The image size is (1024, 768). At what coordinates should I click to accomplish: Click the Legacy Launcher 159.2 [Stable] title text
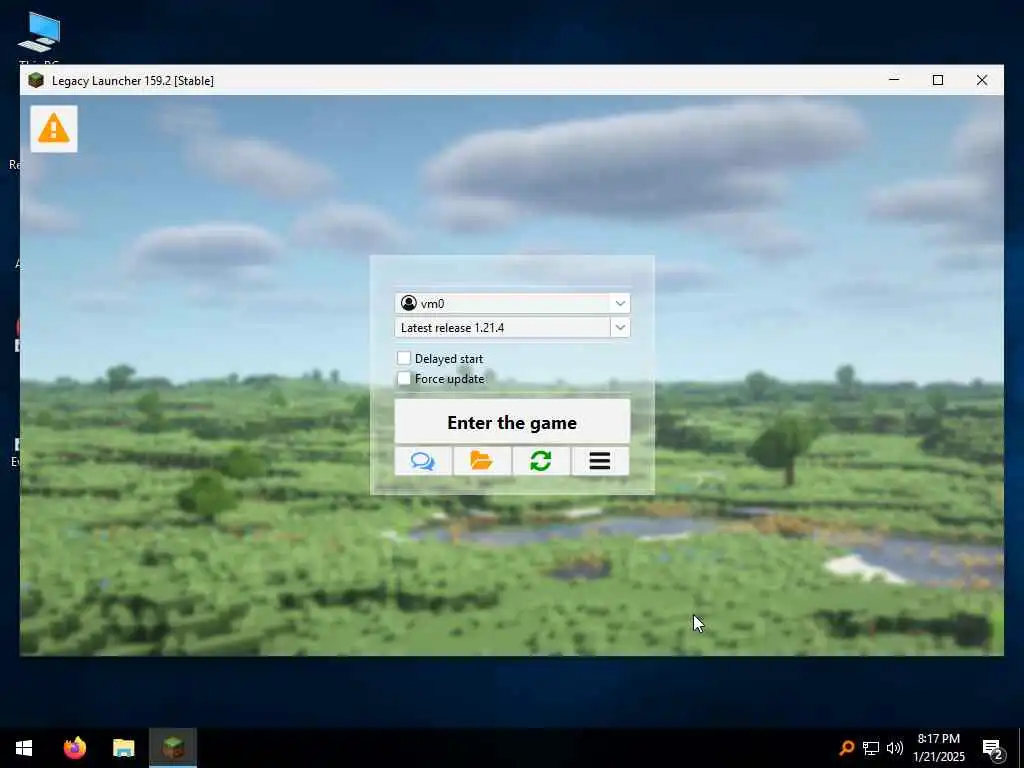(x=133, y=80)
